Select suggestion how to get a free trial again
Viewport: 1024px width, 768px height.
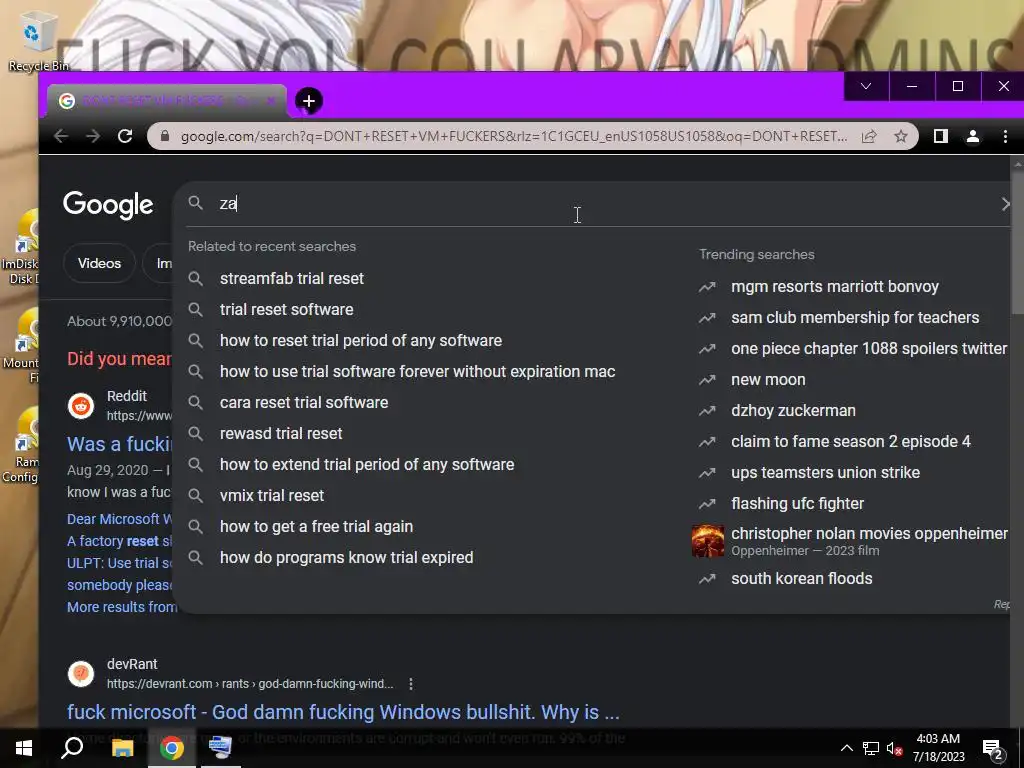pyautogui.click(x=316, y=526)
